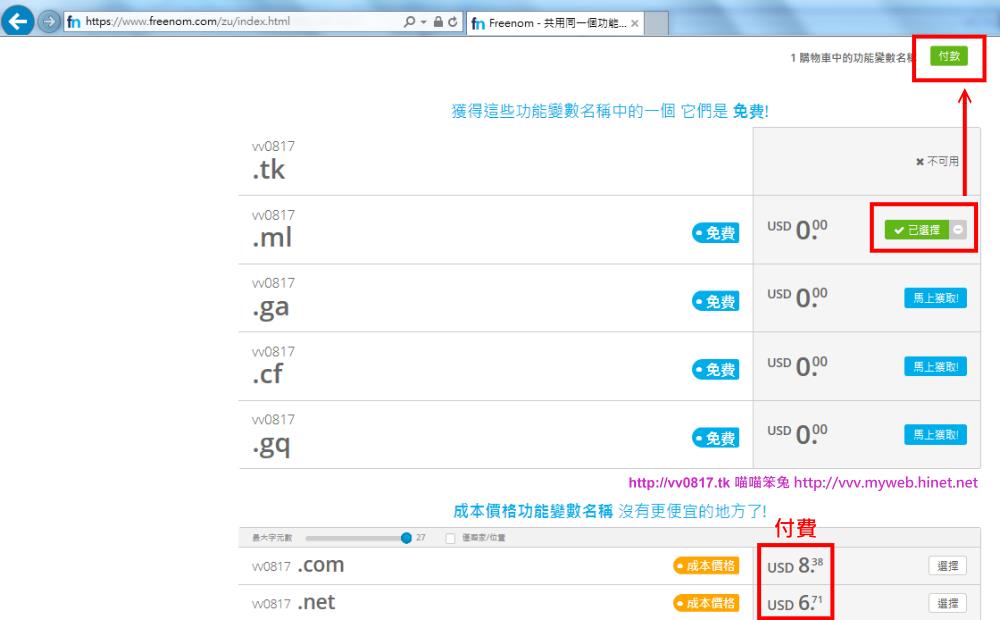Click the green 已選擇 button for .ml
The width and height of the screenshot is (1000, 620).
(917, 230)
